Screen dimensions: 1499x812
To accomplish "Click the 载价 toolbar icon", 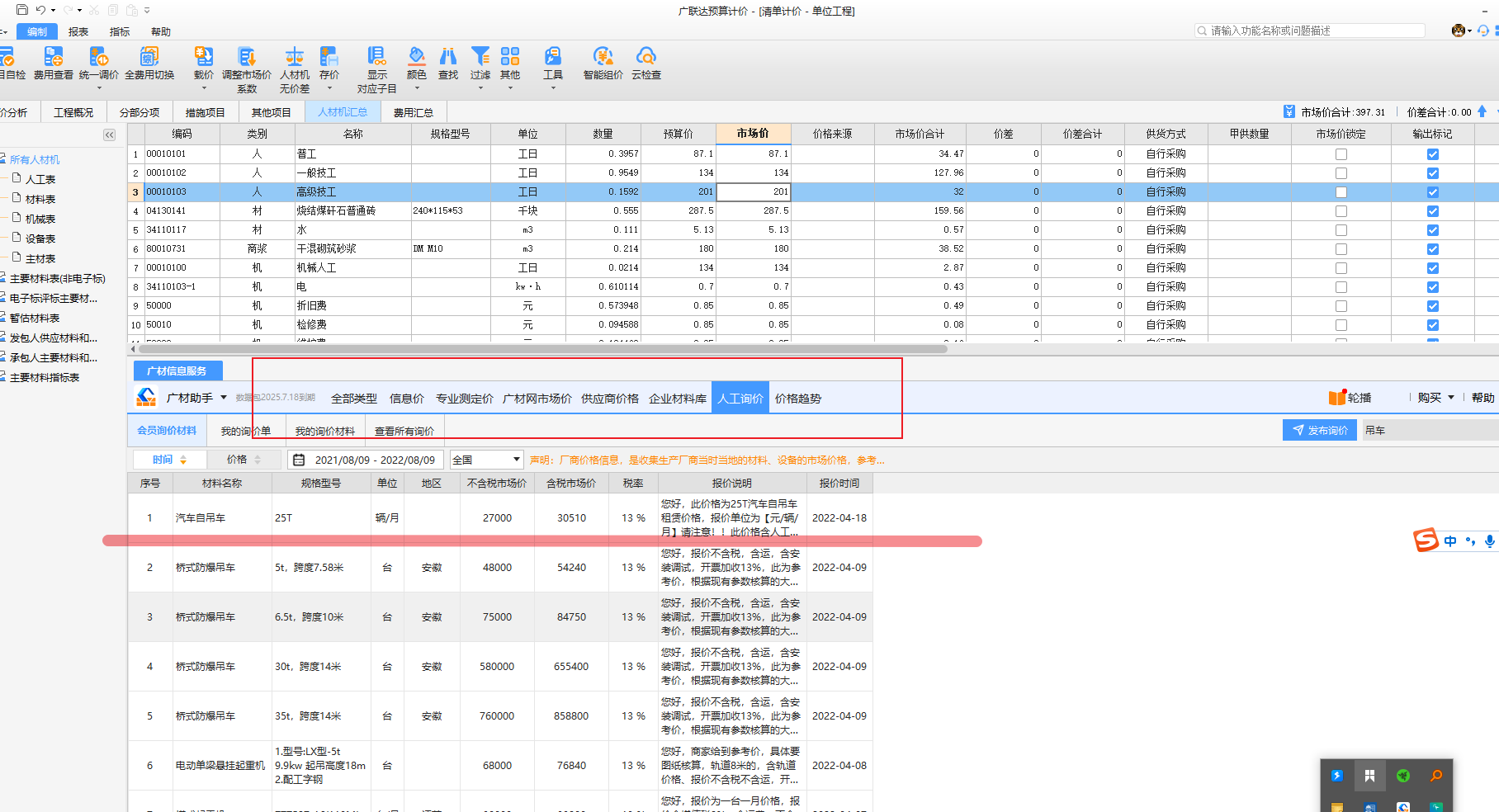I will [x=203, y=57].
